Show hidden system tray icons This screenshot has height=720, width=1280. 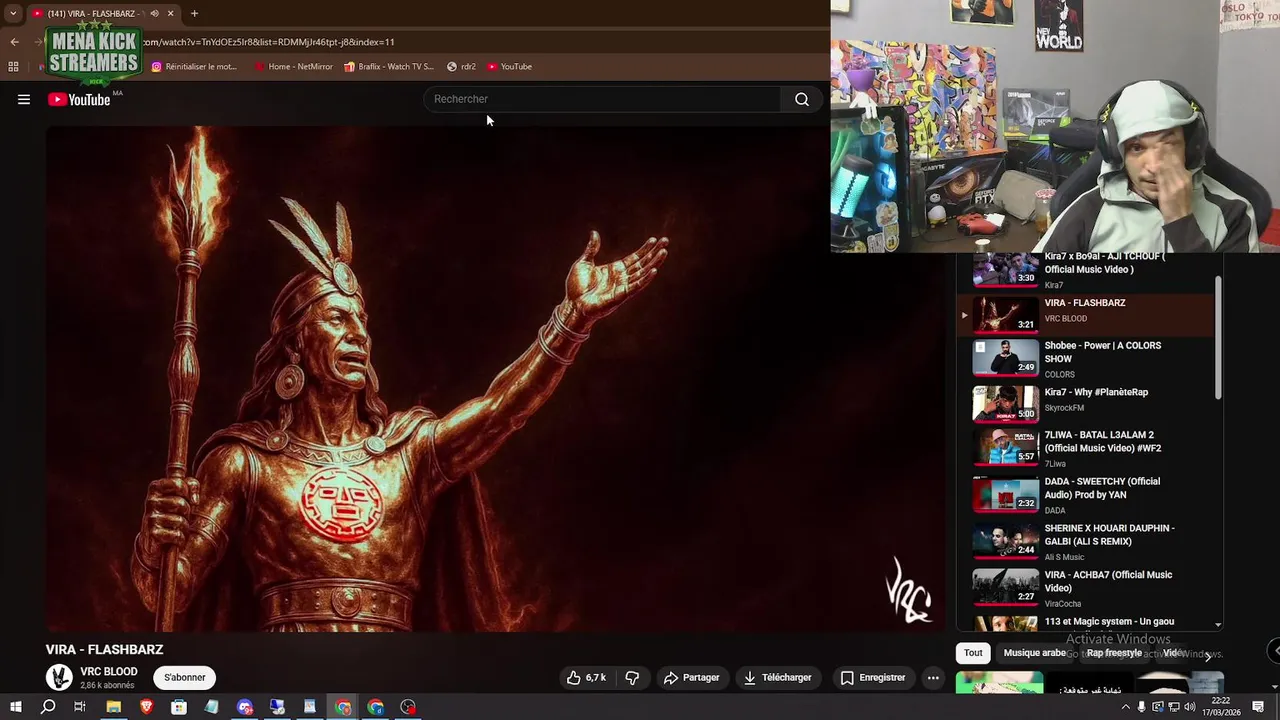pos(1125,707)
